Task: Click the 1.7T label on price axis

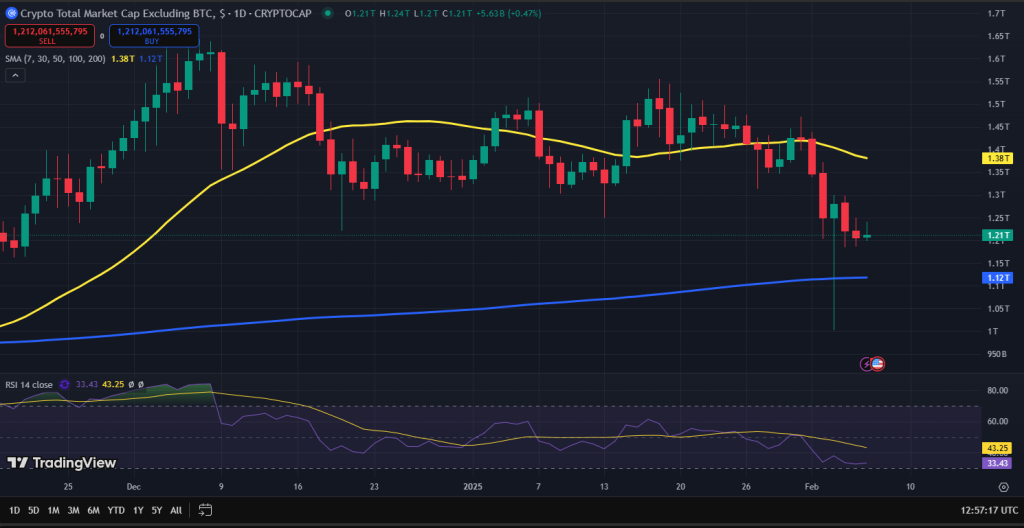Action: 997,13
